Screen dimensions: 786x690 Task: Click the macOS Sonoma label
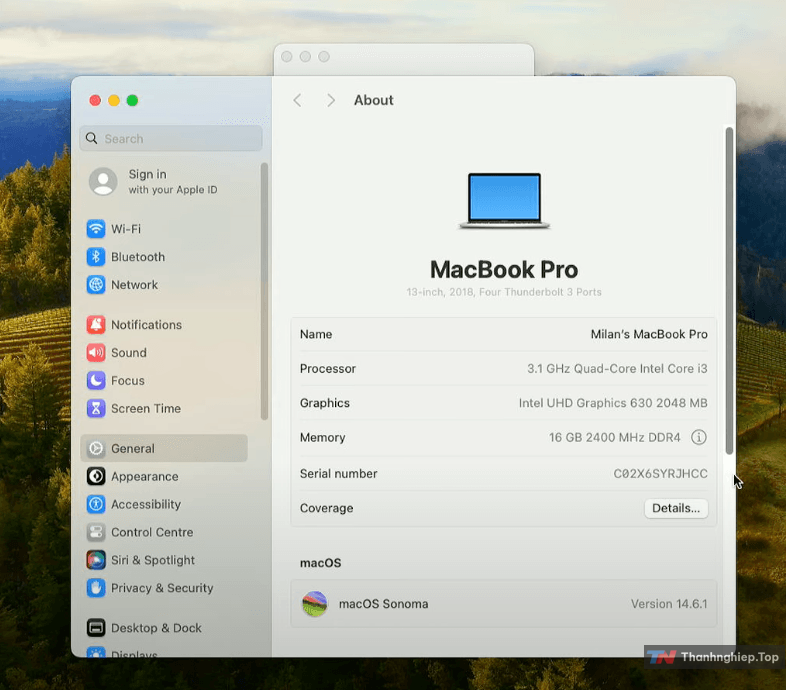tap(383, 604)
